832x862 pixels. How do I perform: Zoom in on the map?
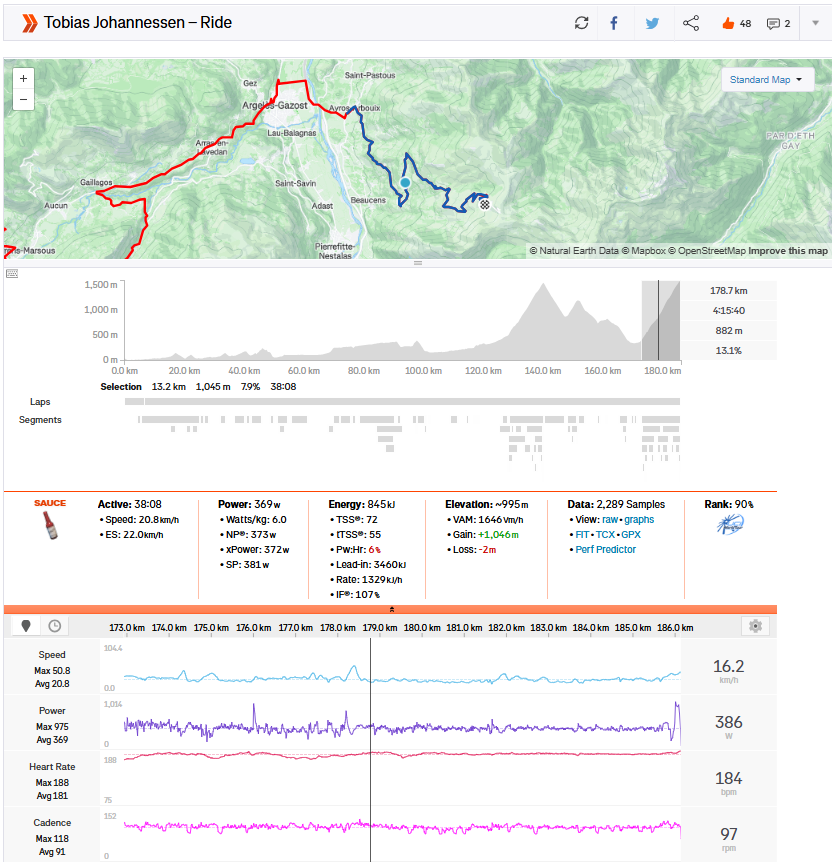click(x=23, y=78)
